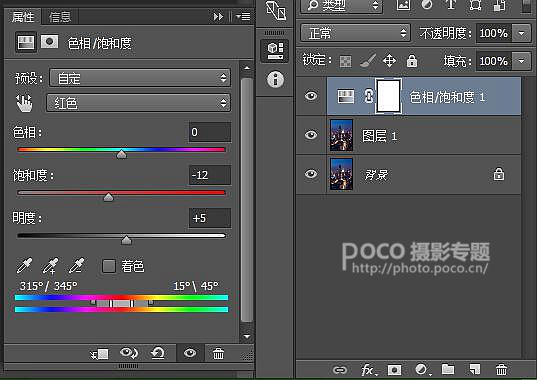Screen dimensions: 537x380
Task: Click the 色相 value field
Action: point(210,132)
